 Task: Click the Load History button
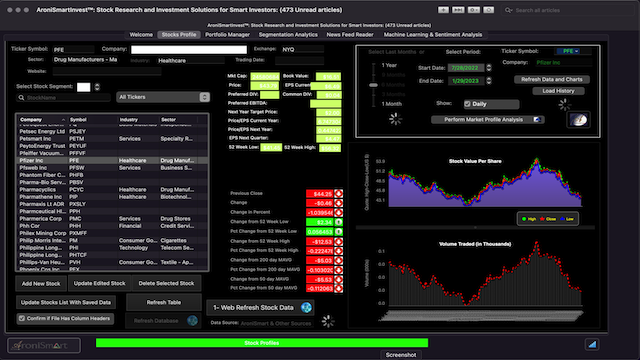[558, 91]
